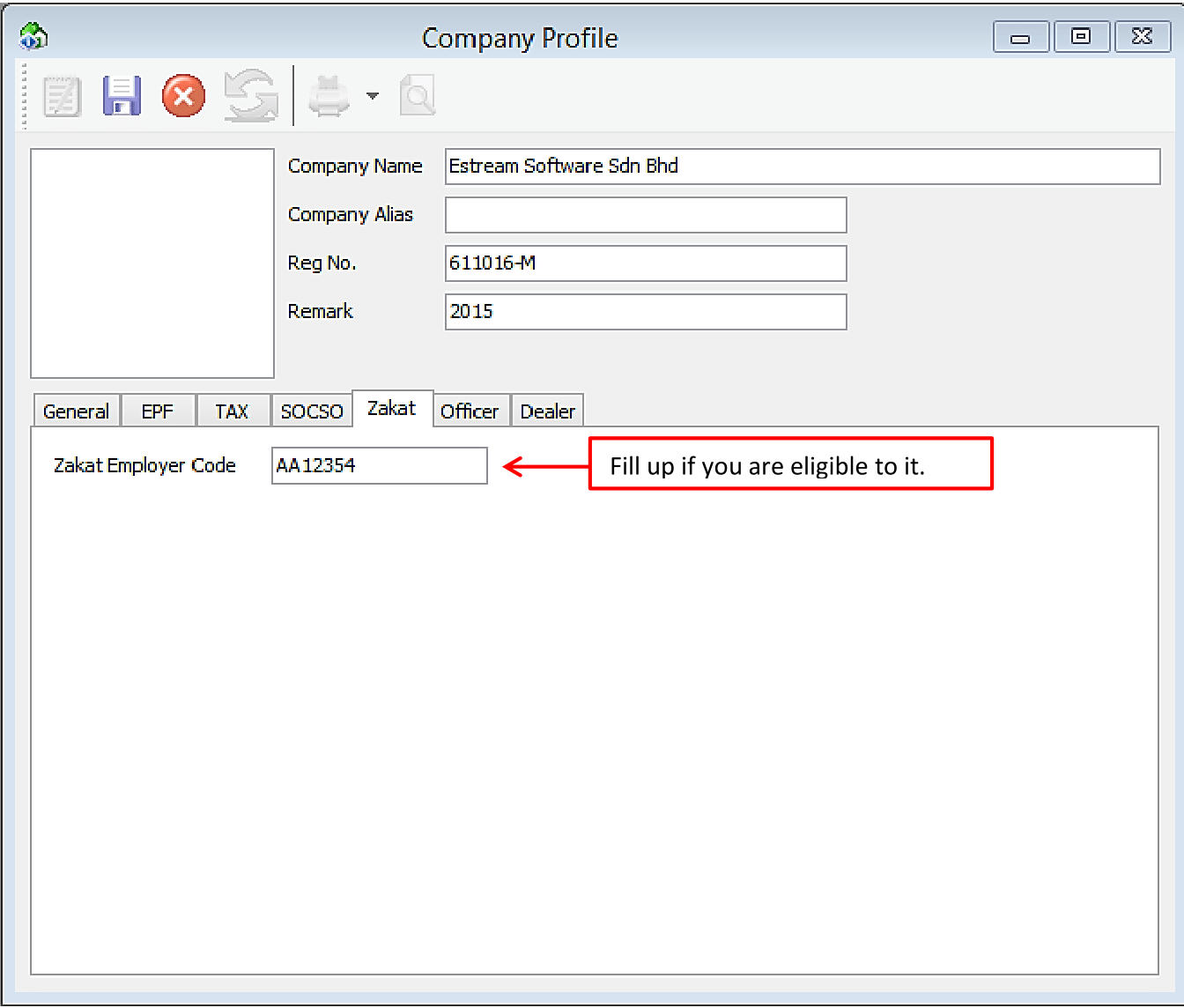Open the Officer tab
The height and width of the screenshot is (1008, 1184).
click(470, 411)
